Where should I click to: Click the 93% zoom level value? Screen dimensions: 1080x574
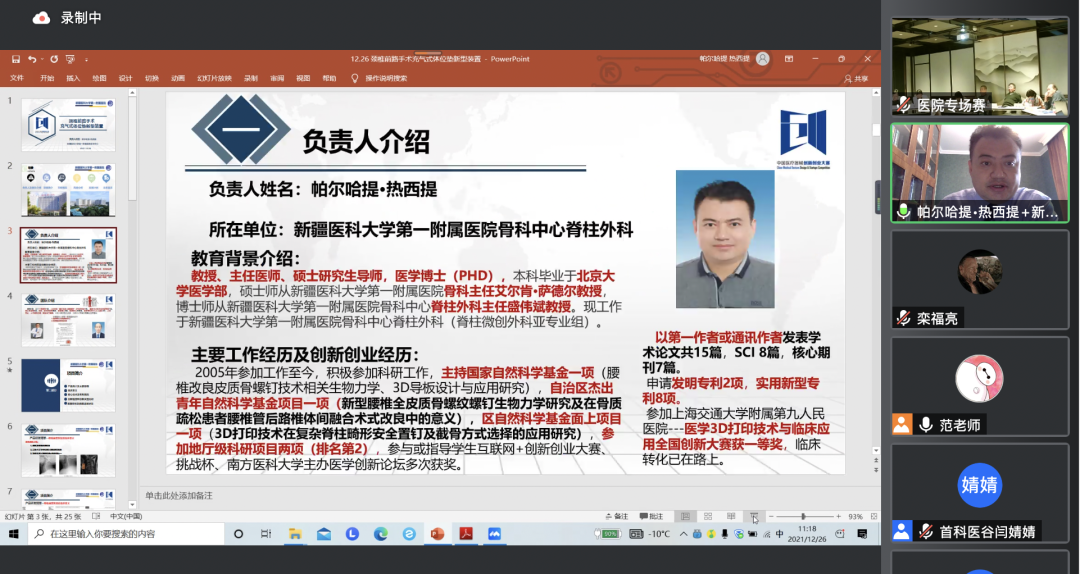point(855,516)
